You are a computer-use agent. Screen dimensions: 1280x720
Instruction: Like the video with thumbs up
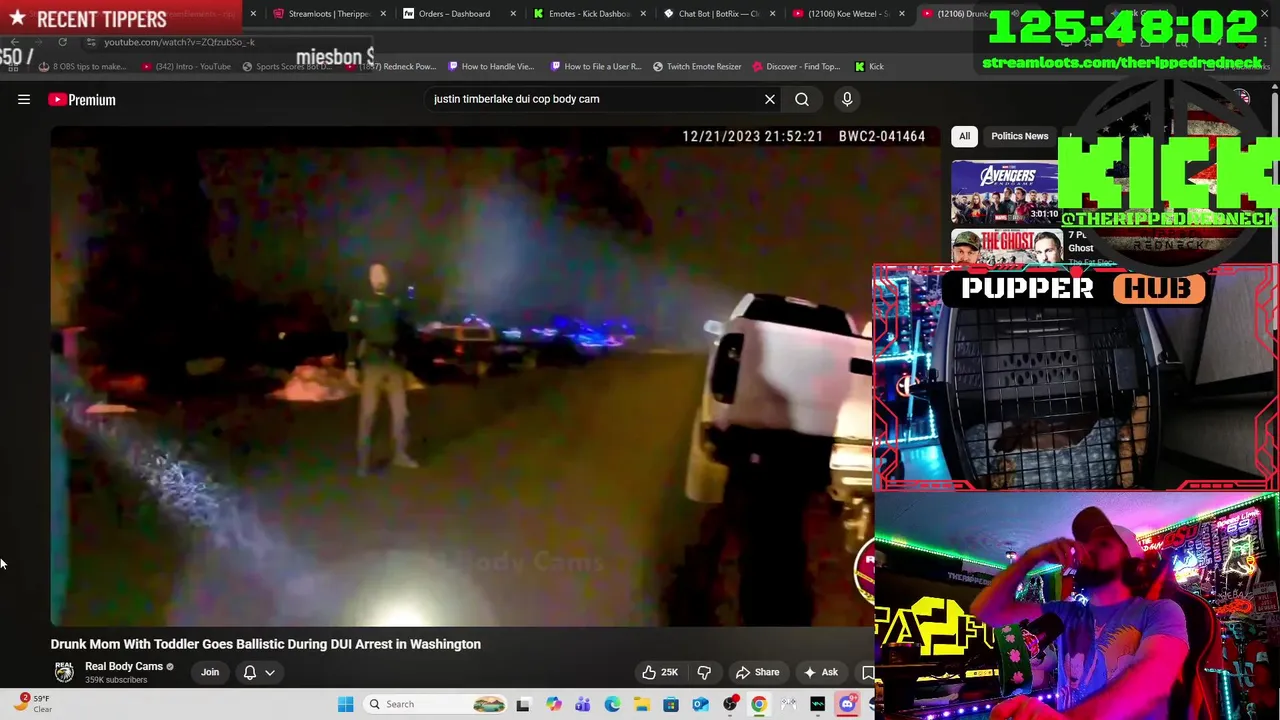pyautogui.click(x=661, y=672)
